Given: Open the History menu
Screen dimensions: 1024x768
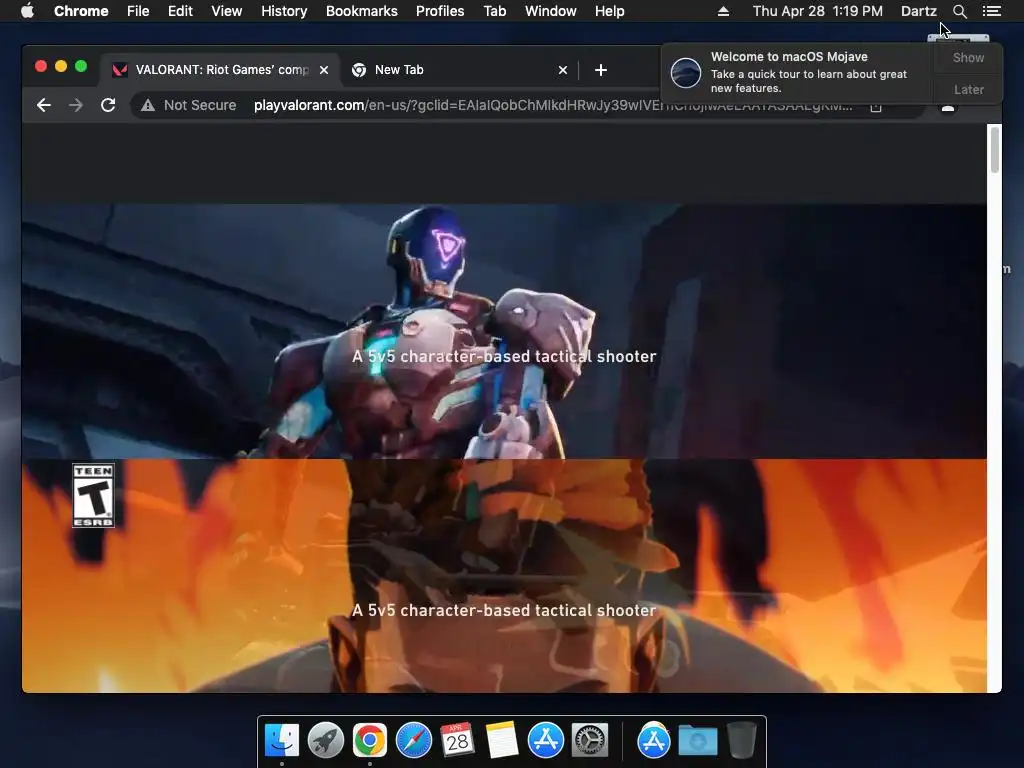Looking at the screenshot, I should [x=284, y=11].
